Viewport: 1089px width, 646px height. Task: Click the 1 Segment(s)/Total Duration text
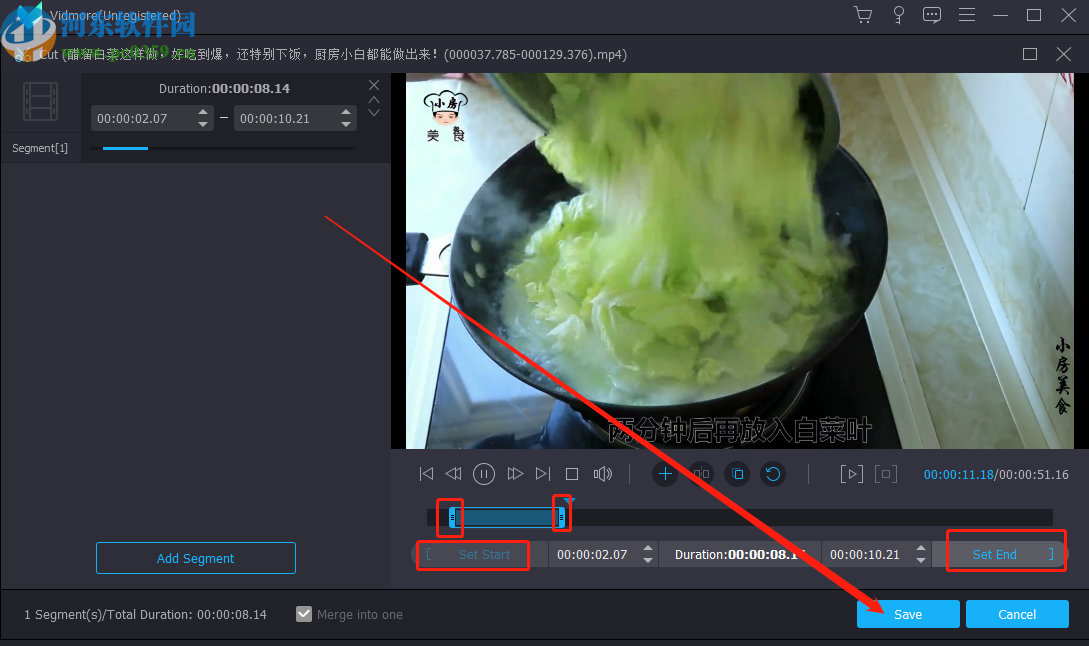click(x=145, y=615)
